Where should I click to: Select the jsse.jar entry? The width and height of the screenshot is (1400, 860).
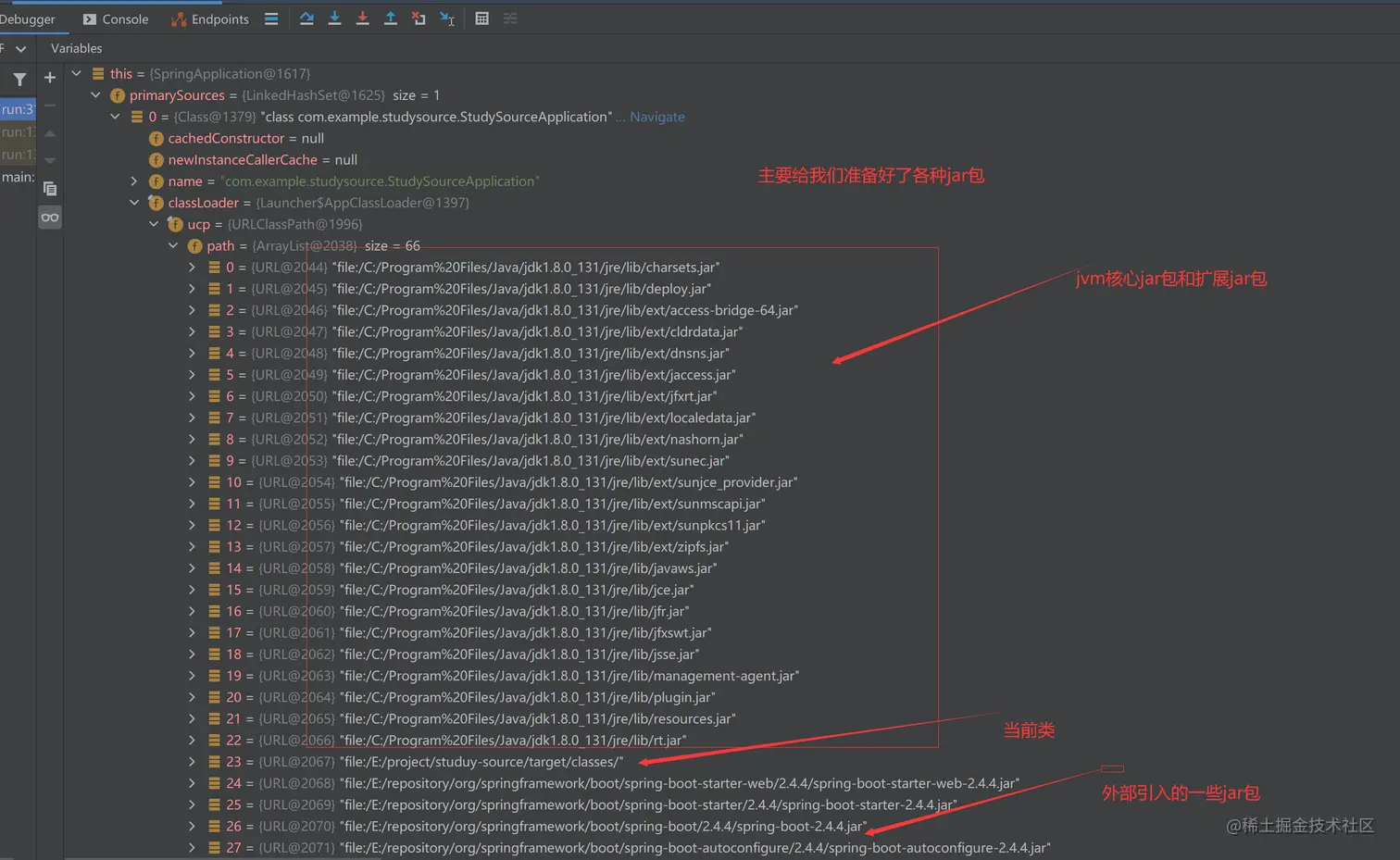(x=454, y=654)
